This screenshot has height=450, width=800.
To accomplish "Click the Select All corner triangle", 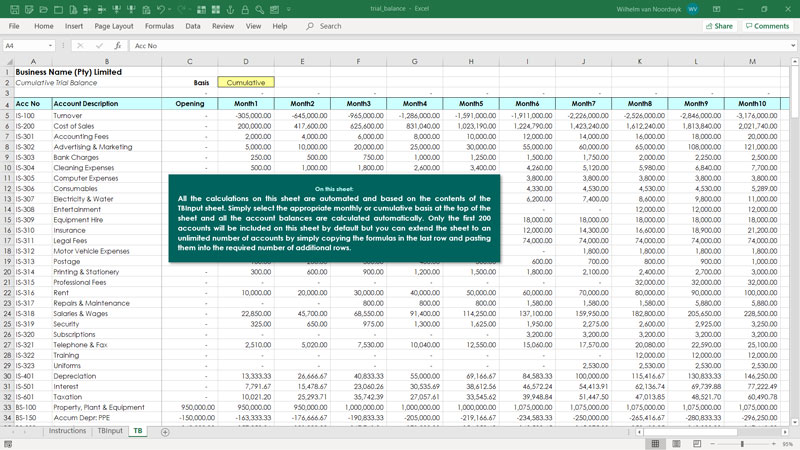I will coord(8,62).
